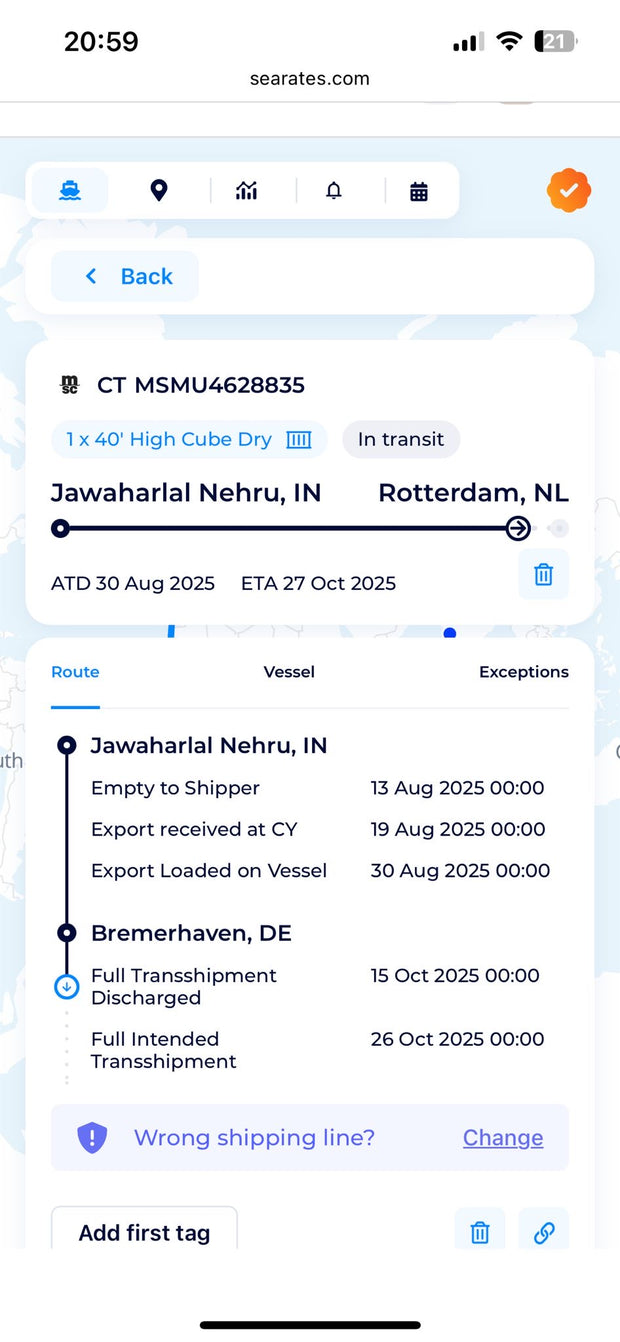Expand the Bremerhaven down-arrow route marker
Viewport: 620px width, 1342px height.
tap(66, 987)
